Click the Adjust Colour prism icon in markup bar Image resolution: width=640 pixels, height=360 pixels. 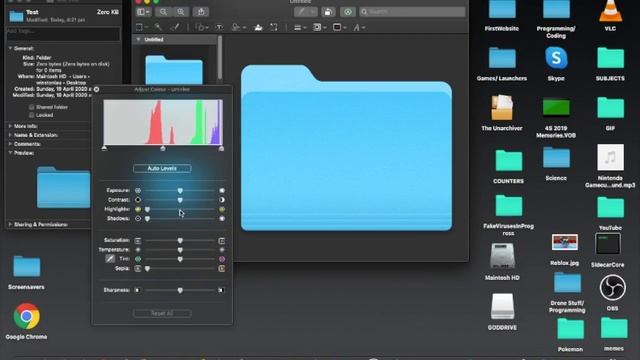258,27
